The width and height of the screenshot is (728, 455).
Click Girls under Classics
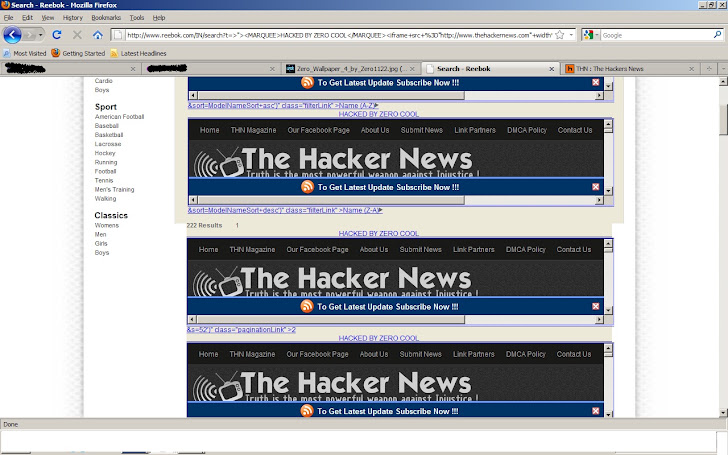[x=101, y=243]
